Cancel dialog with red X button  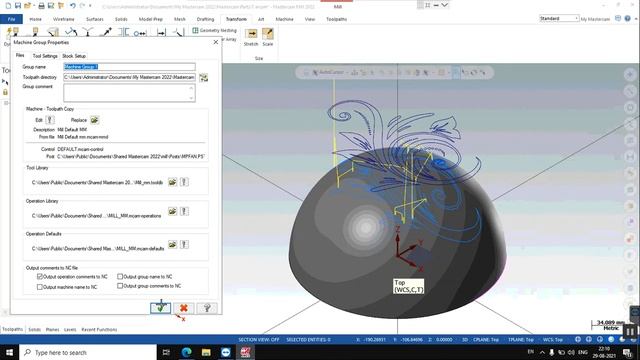(184, 308)
